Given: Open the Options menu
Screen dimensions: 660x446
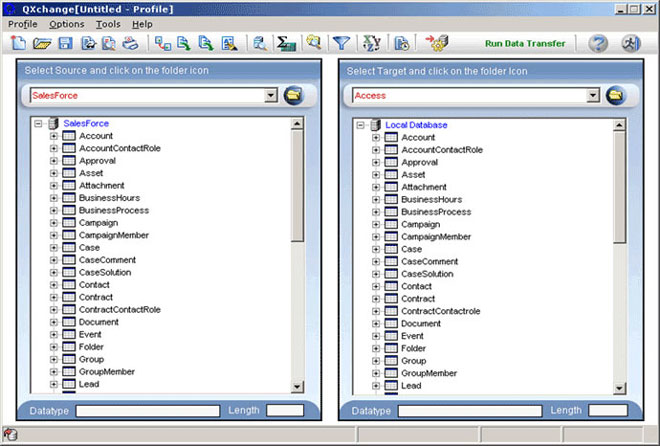Looking at the screenshot, I should 67,24.
